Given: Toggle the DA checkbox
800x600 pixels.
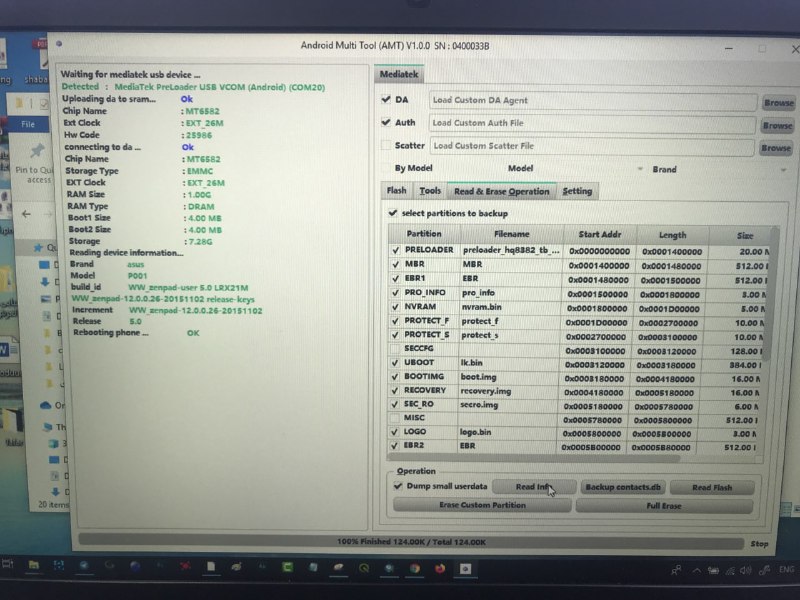Looking at the screenshot, I should pos(386,99).
